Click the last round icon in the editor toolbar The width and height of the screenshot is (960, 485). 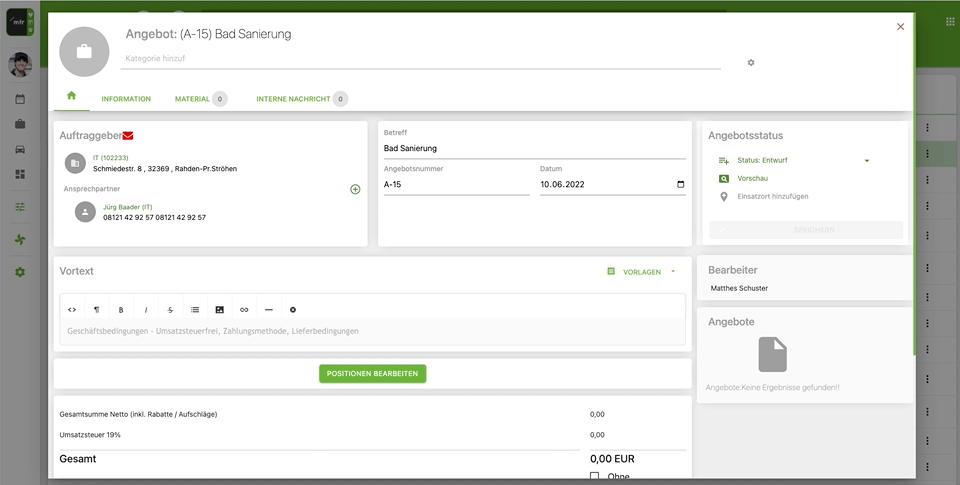pyautogui.click(x=293, y=310)
